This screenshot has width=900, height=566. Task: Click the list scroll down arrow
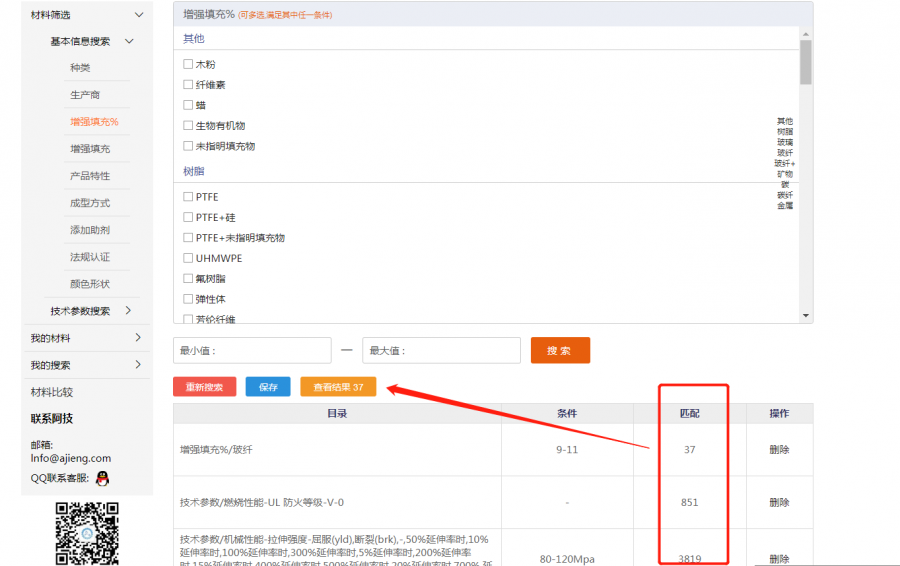coord(806,316)
